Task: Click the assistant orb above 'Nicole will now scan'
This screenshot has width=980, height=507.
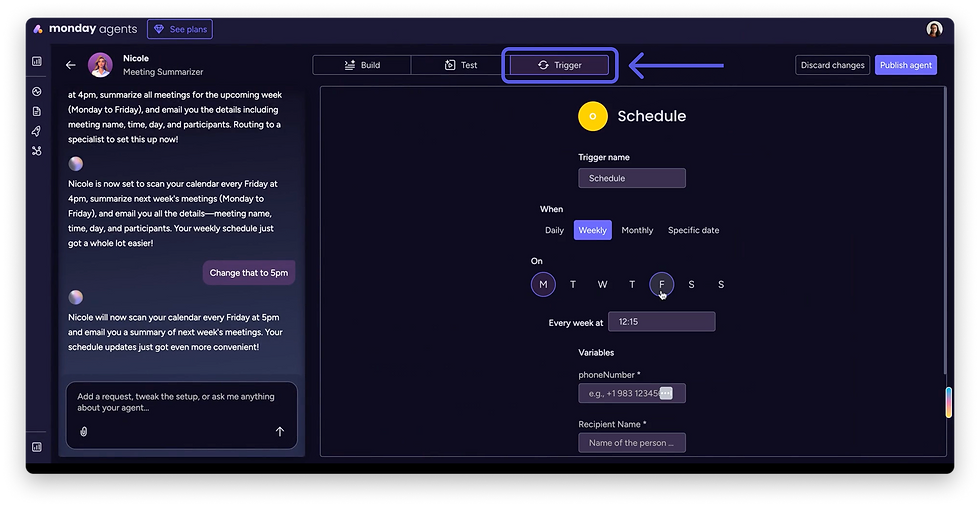Action: [76, 297]
